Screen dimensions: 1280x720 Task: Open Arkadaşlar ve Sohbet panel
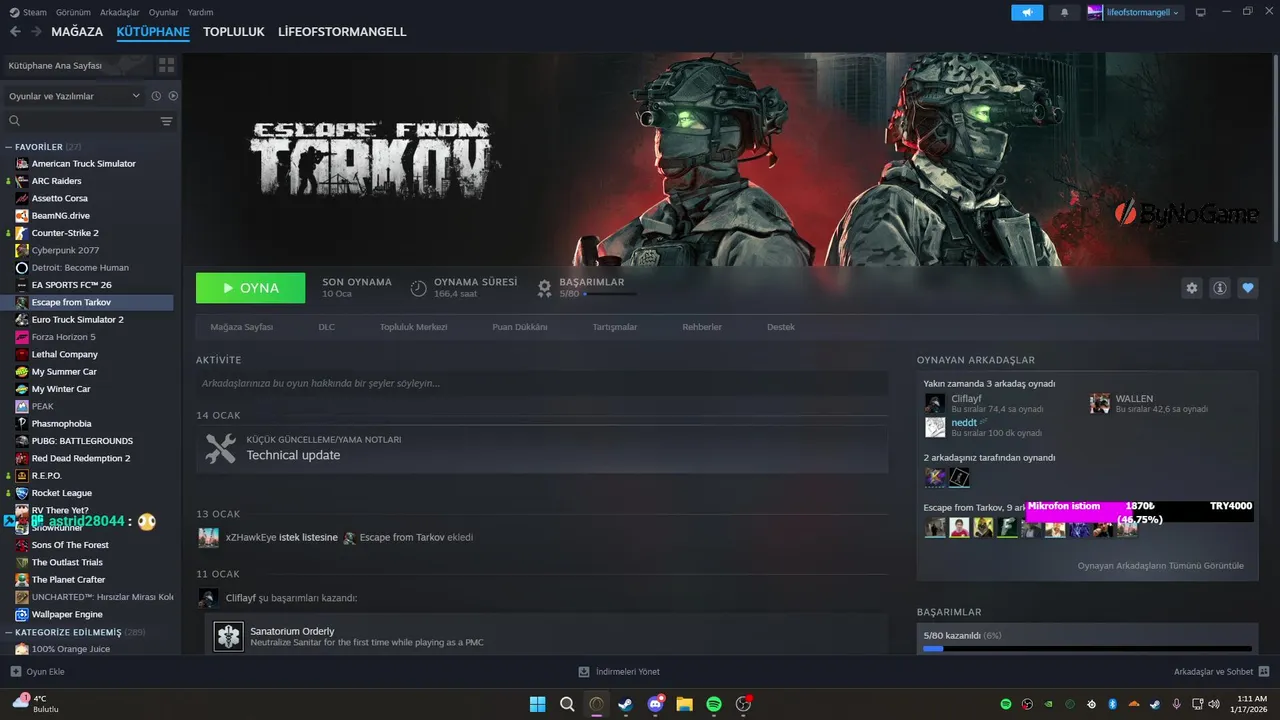(x=1222, y=672)
